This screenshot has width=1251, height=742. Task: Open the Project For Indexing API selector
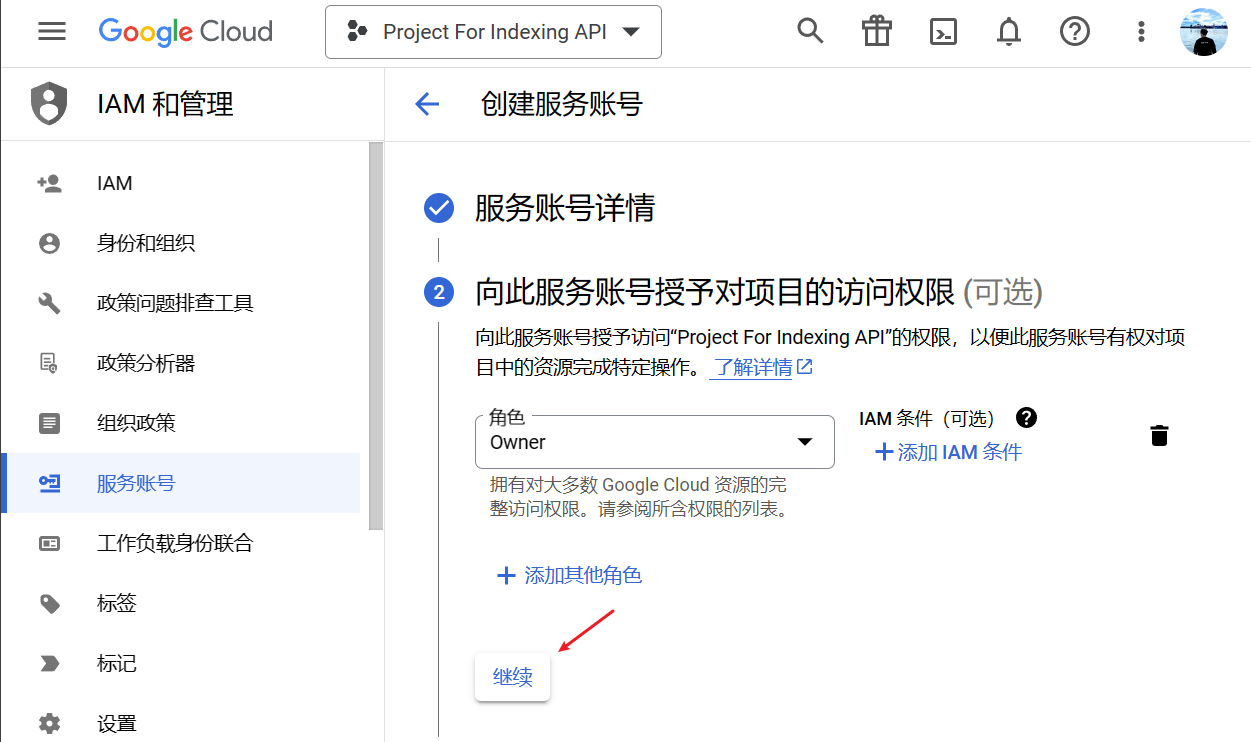click(x=493, y=32)
